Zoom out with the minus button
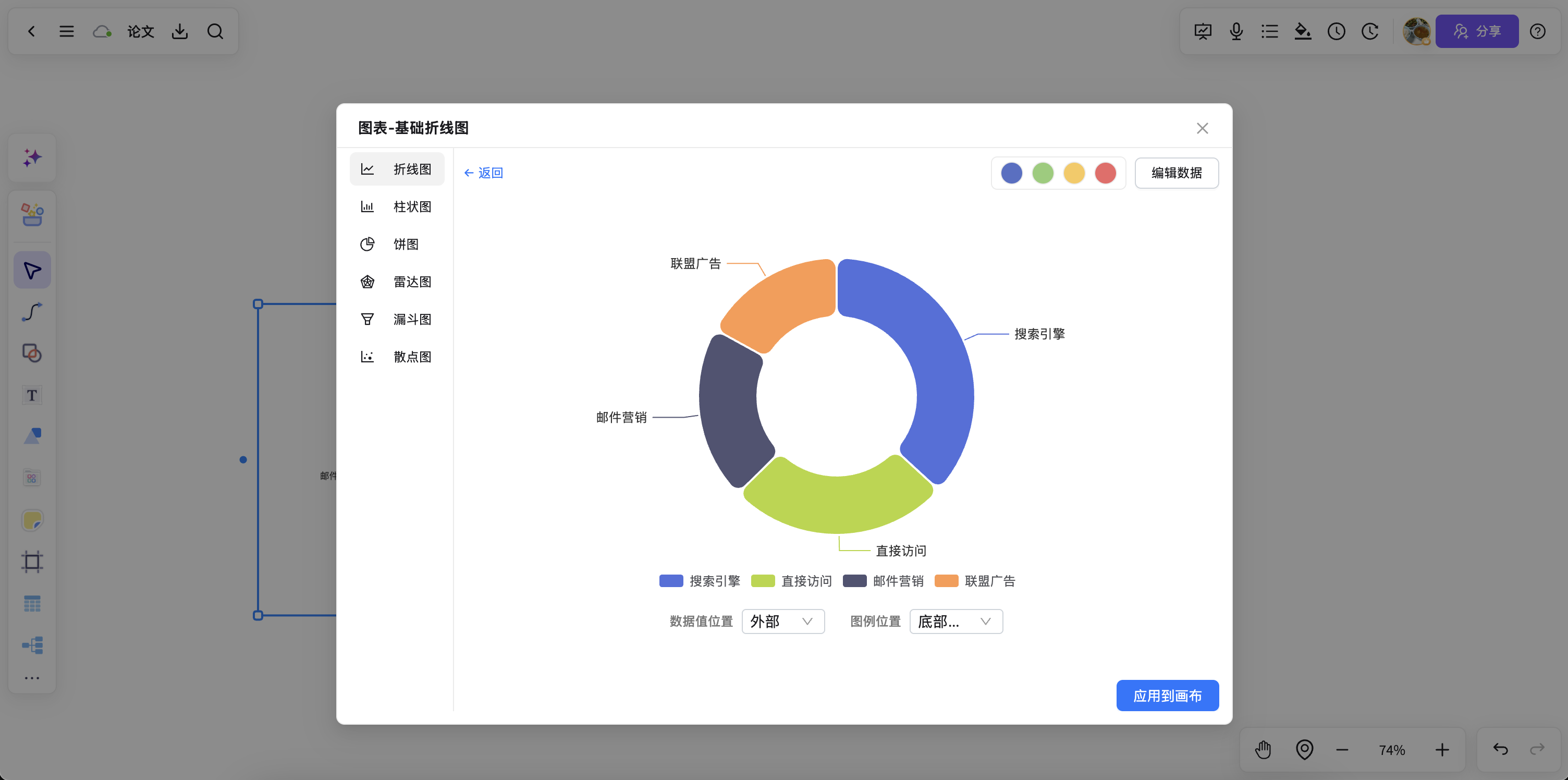The image size is (1568, 780). point(1342,750)
